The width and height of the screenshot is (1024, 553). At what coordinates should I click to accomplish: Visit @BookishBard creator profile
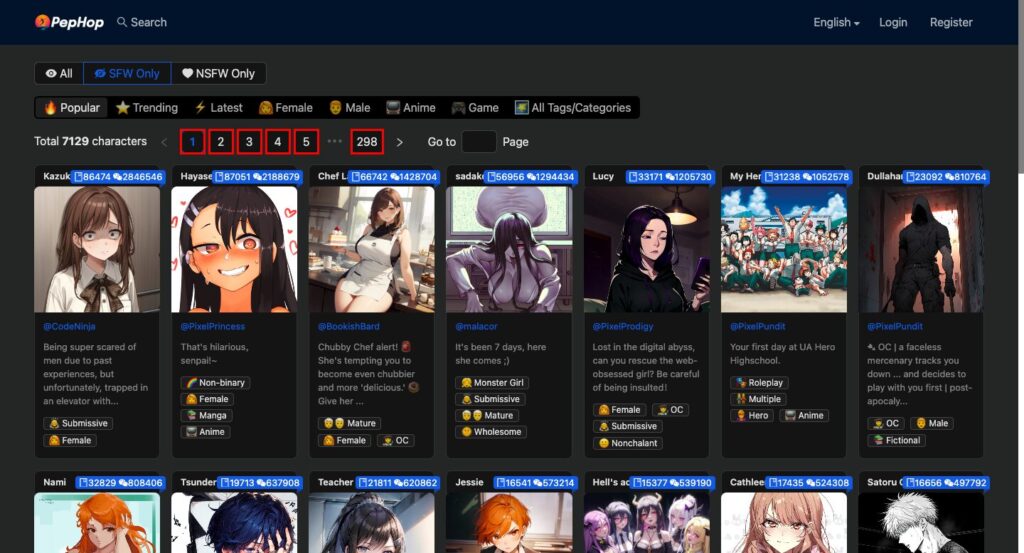[x=349, y=326]
